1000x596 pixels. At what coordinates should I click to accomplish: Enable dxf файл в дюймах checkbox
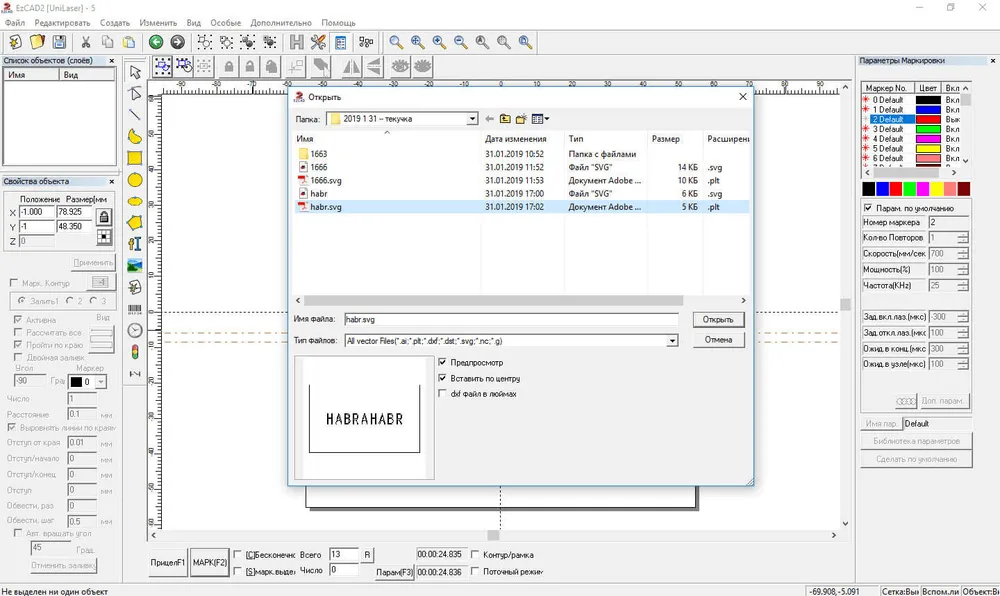(x=443, y=394)
